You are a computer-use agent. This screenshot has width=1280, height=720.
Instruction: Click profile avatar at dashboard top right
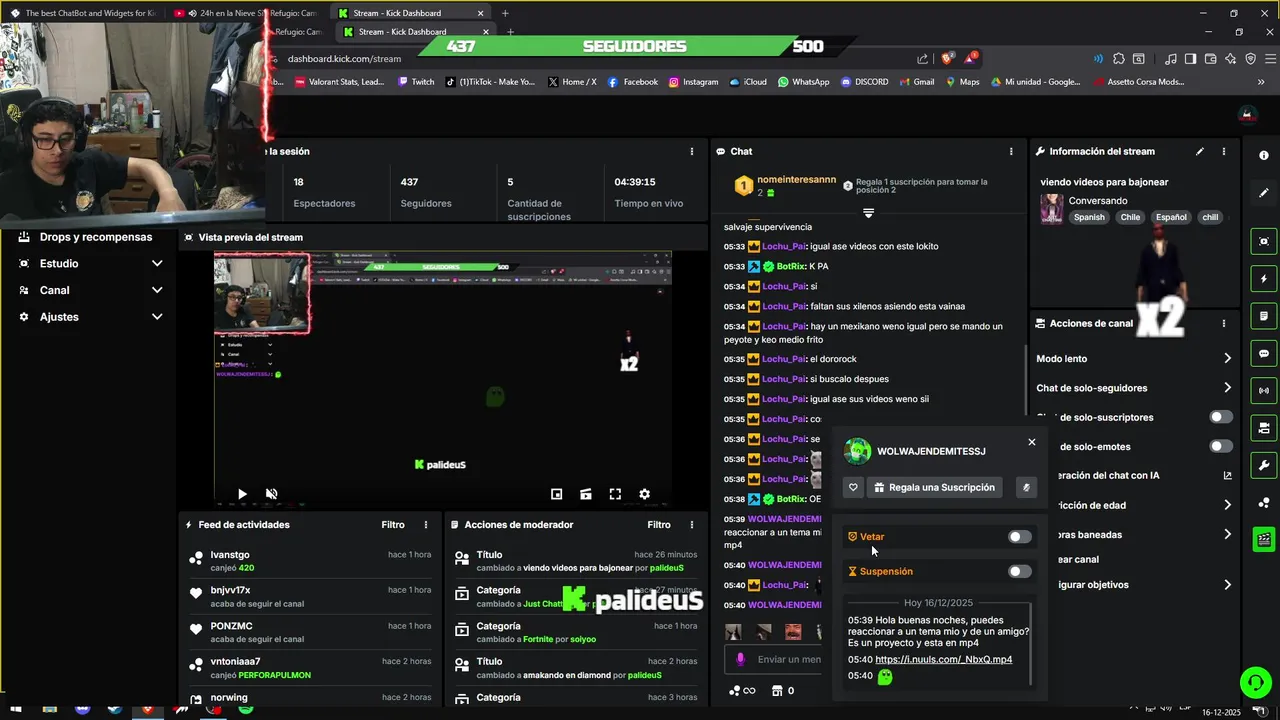click(1247, 114)
